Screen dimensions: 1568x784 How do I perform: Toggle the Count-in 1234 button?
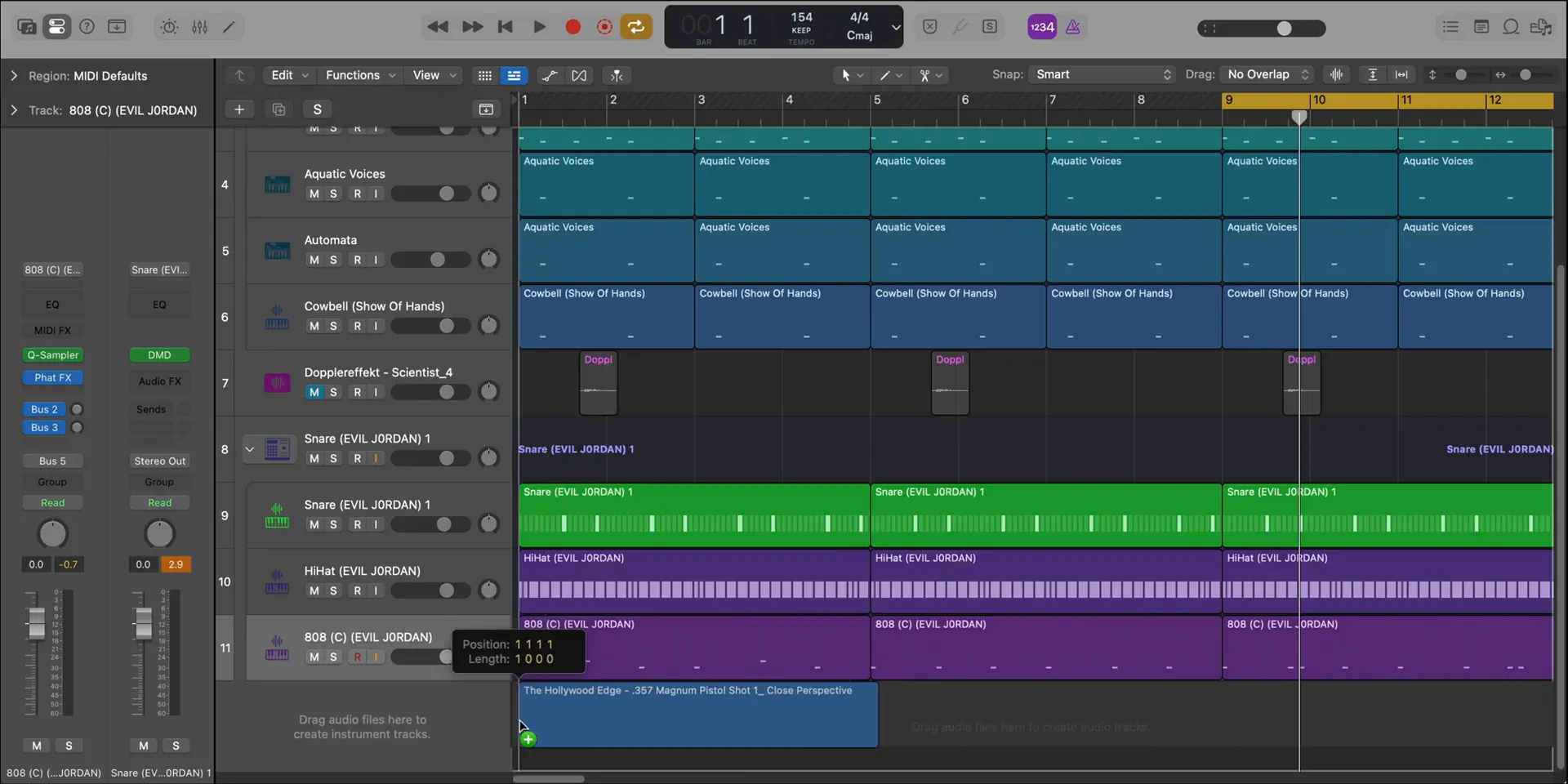1042,27
